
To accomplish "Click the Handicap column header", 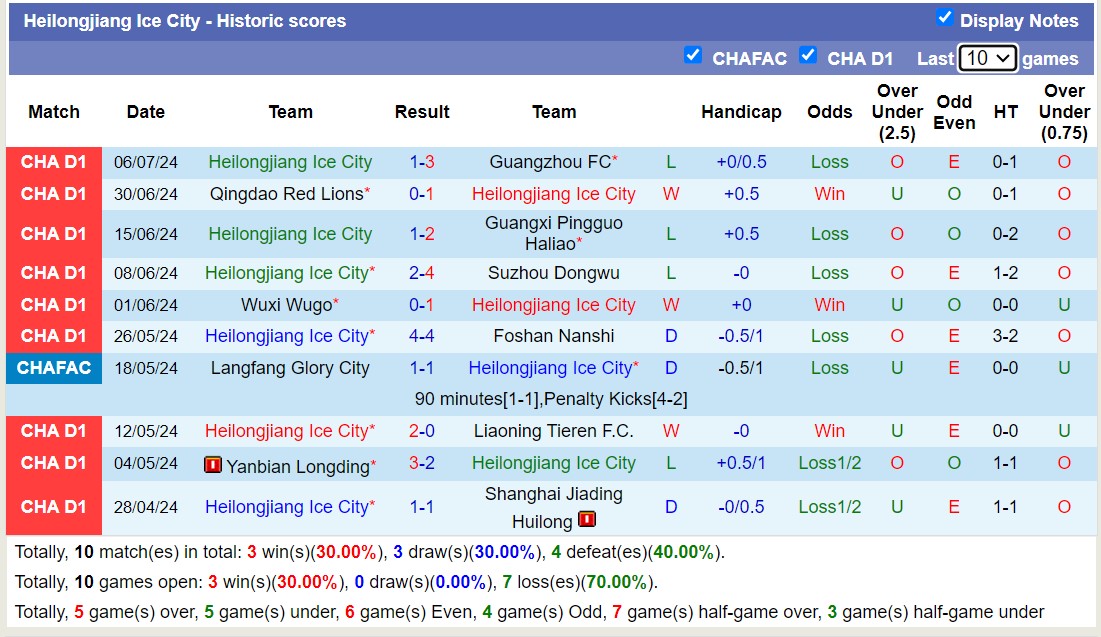I will click(x=741, y=112).
